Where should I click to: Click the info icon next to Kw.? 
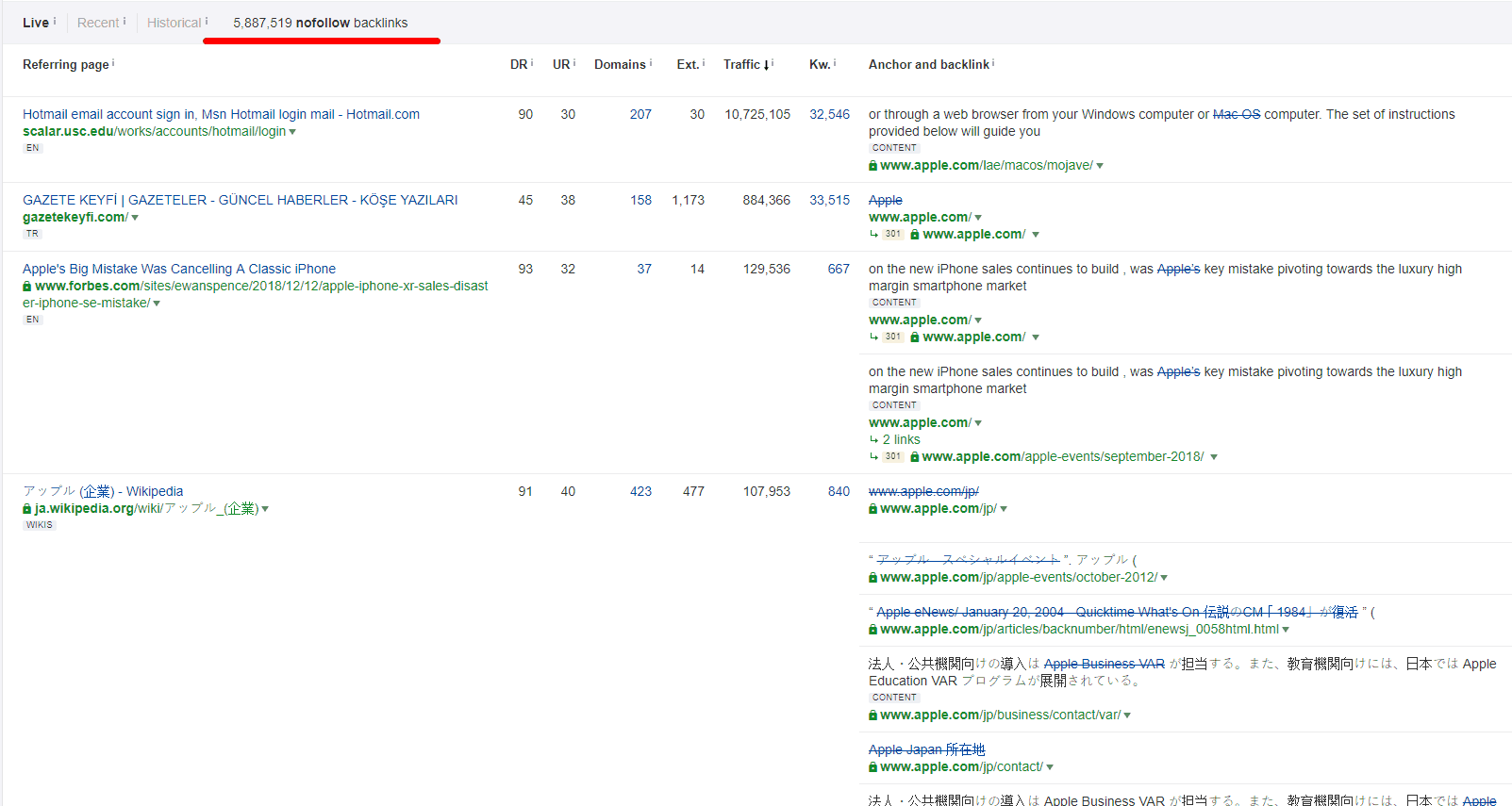835,62
